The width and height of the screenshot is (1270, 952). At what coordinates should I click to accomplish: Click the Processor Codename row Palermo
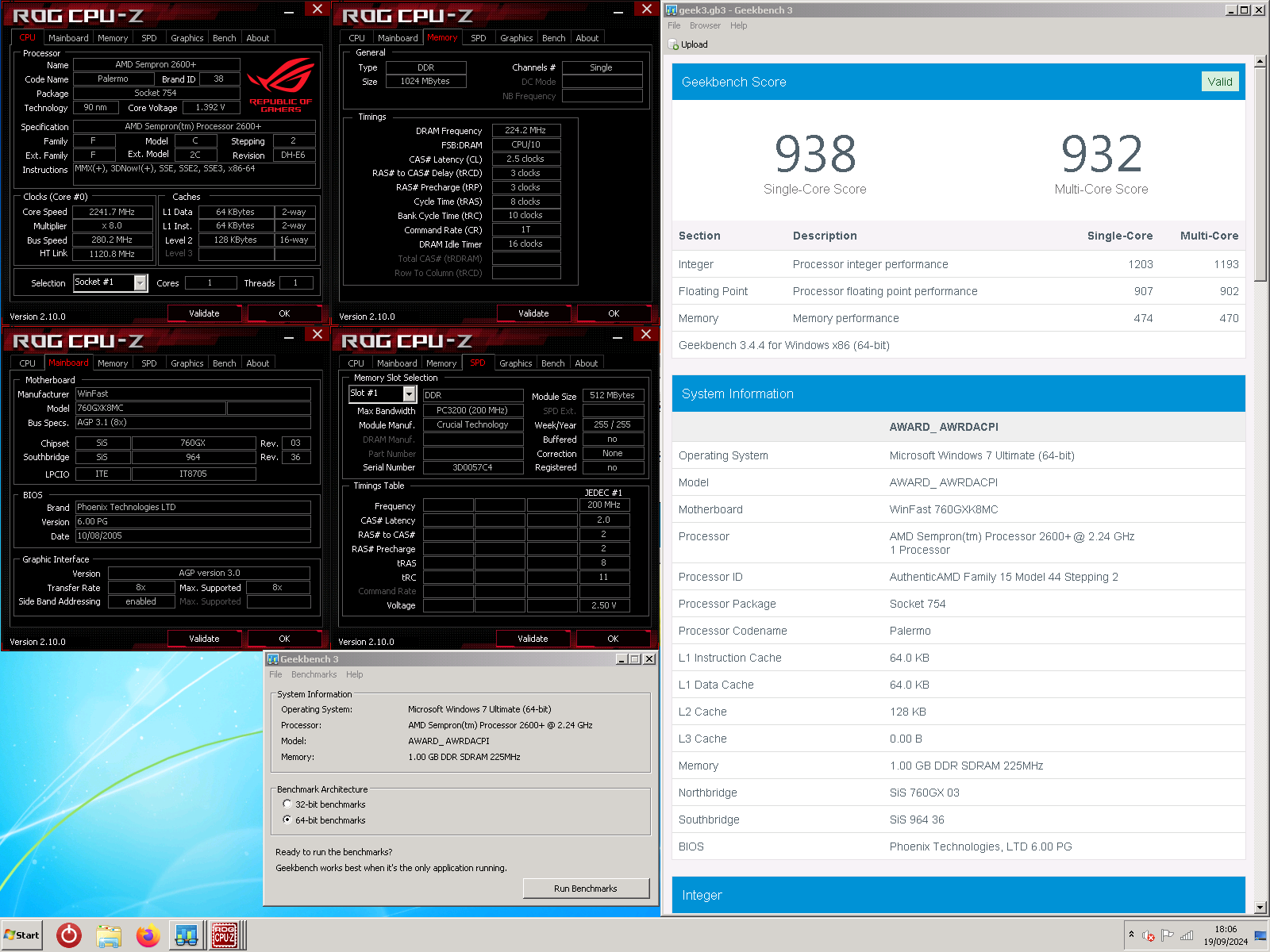coord(959,631)
